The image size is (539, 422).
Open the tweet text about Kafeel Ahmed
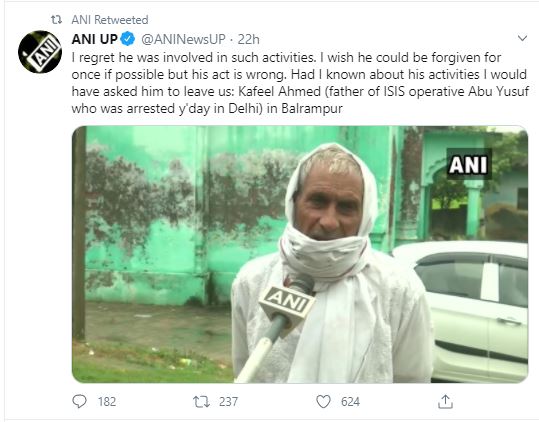(x=300, y=83)
